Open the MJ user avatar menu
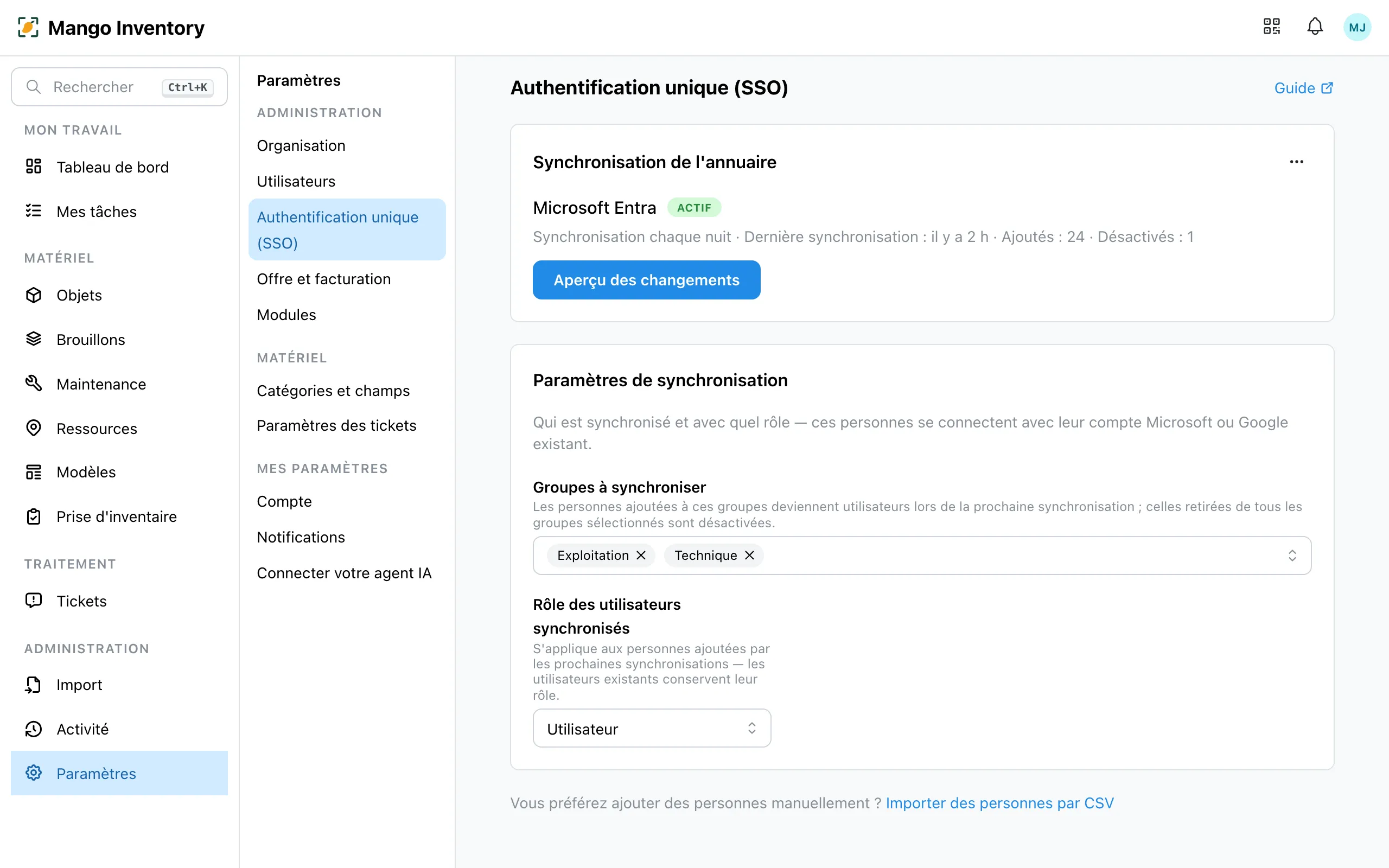1389x868 pixels. 1357,27
